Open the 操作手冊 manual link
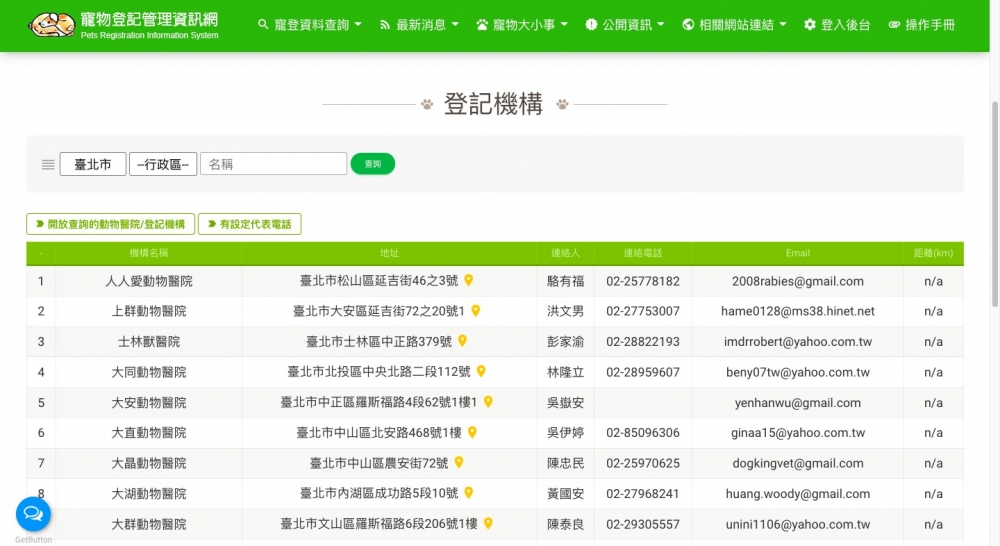The width and height of the screenshot is (1000, 546). click(x=922, y=25)
